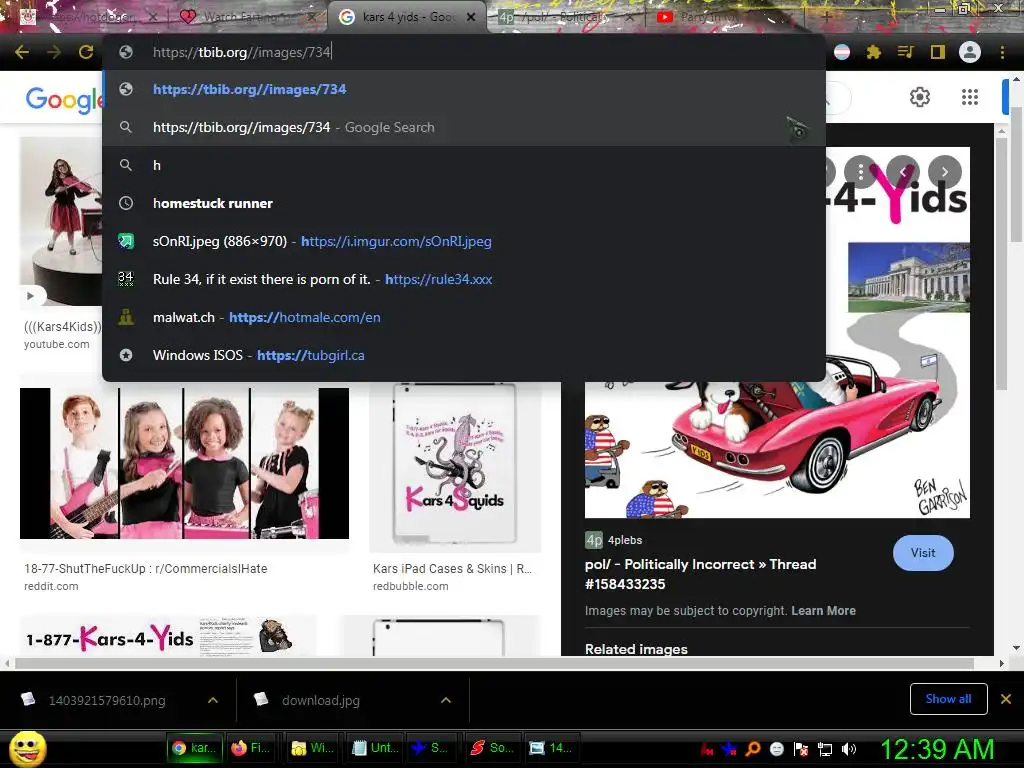Go back using the browser back arrow
This screenshot has width=1024, height=768.
click(22, 52)
